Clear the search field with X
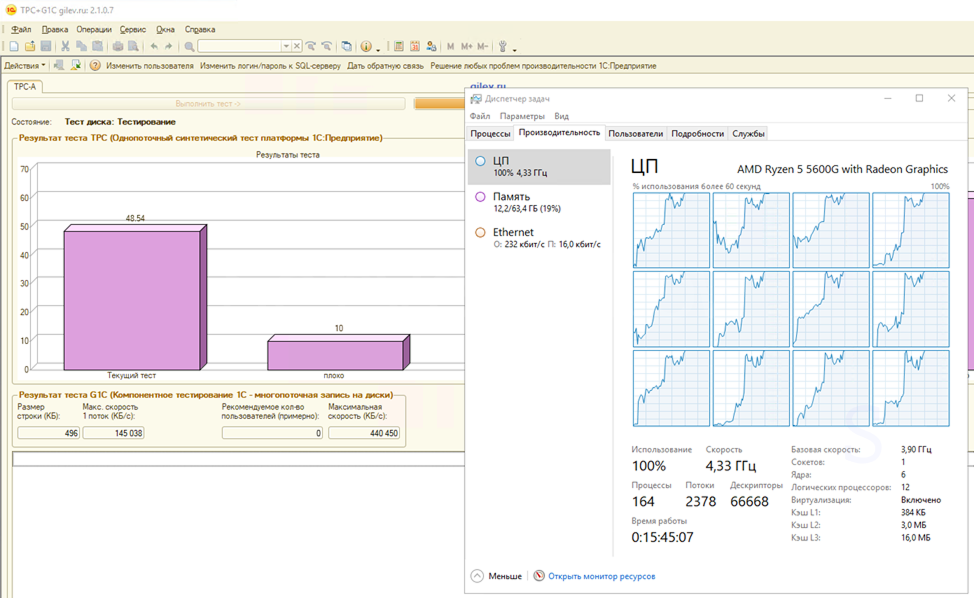 pos(297,47)
